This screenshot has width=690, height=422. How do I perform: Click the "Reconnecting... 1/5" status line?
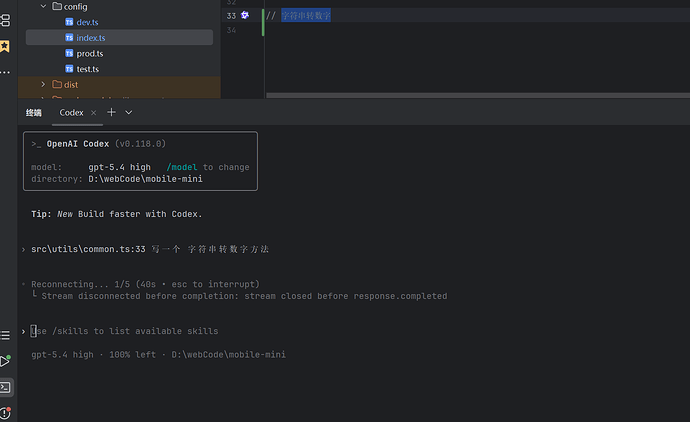tap(145, 284)
